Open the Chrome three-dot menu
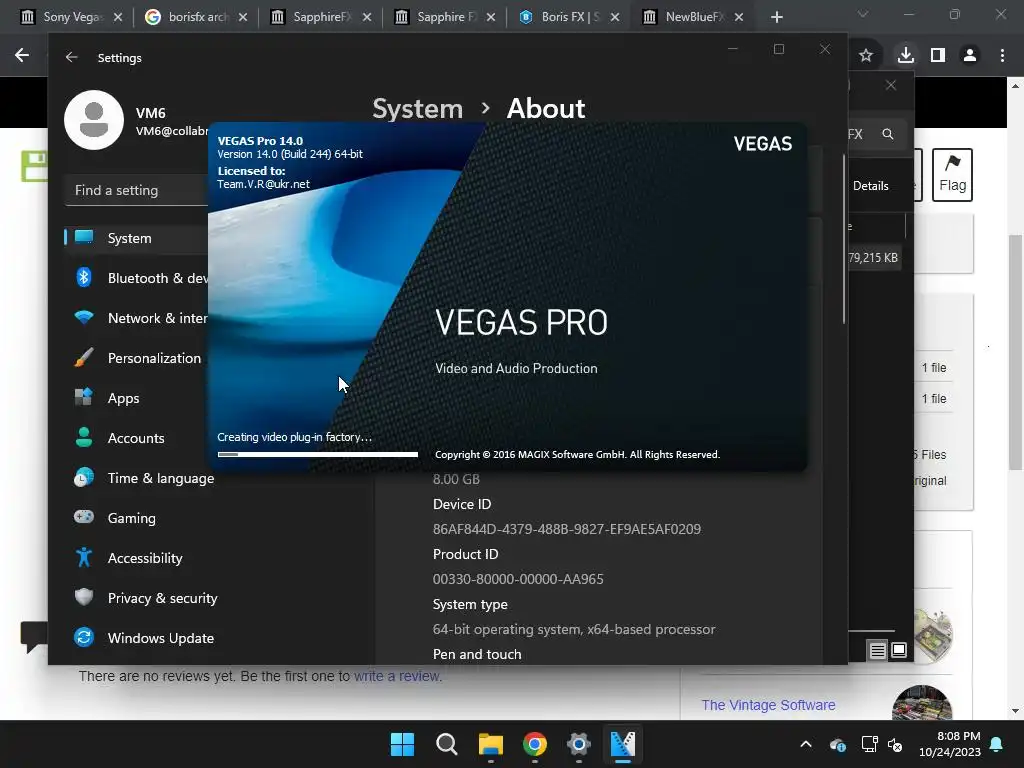The height and width of the screenshot is (768, 1024). click(1002, 56)
